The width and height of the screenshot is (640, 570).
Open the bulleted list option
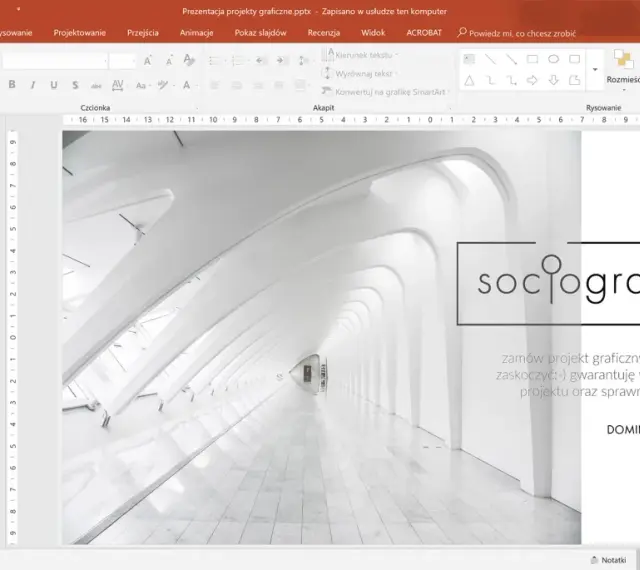click(215, 61)
